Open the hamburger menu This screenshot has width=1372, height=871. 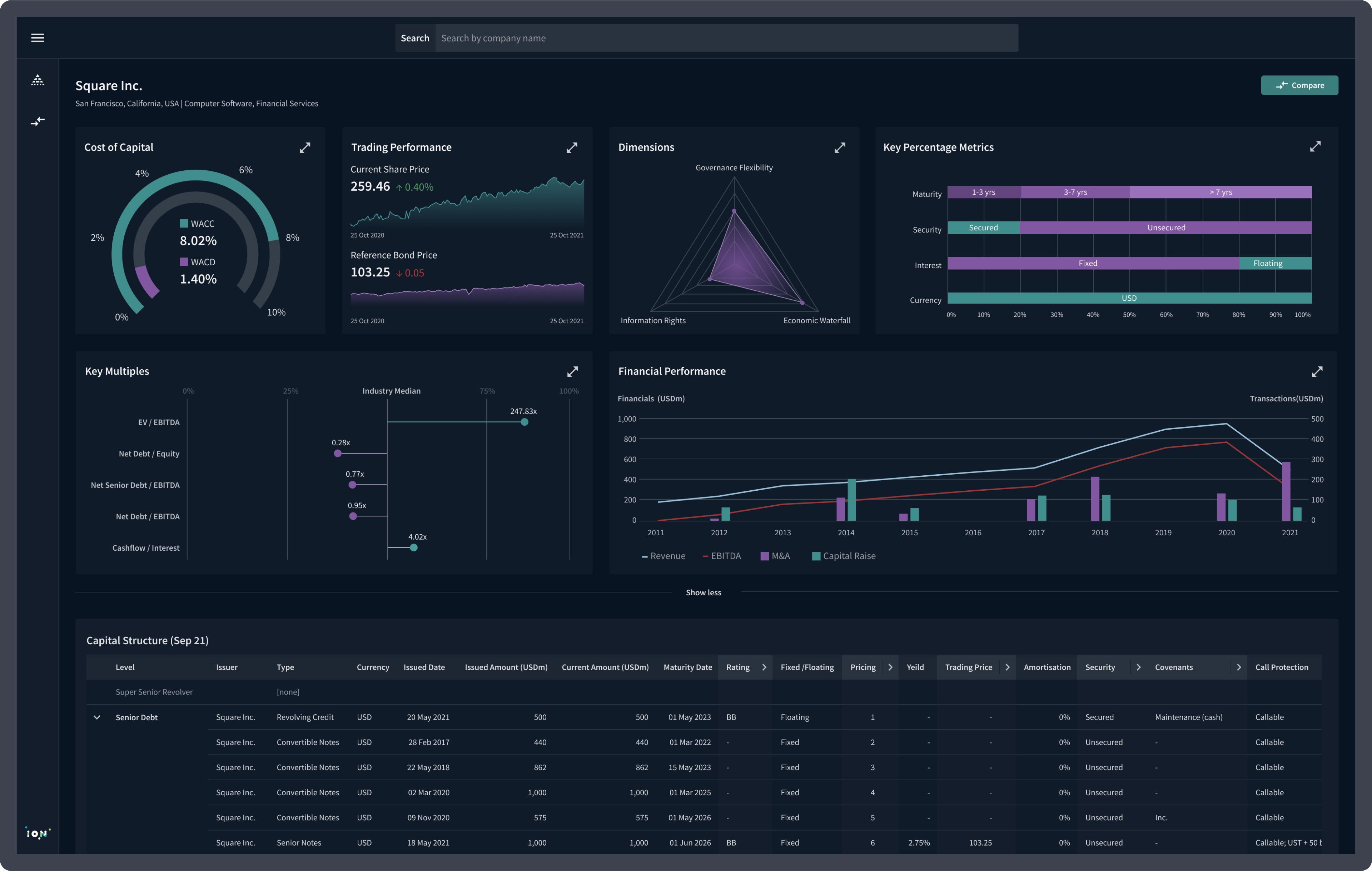coord(38,37)
